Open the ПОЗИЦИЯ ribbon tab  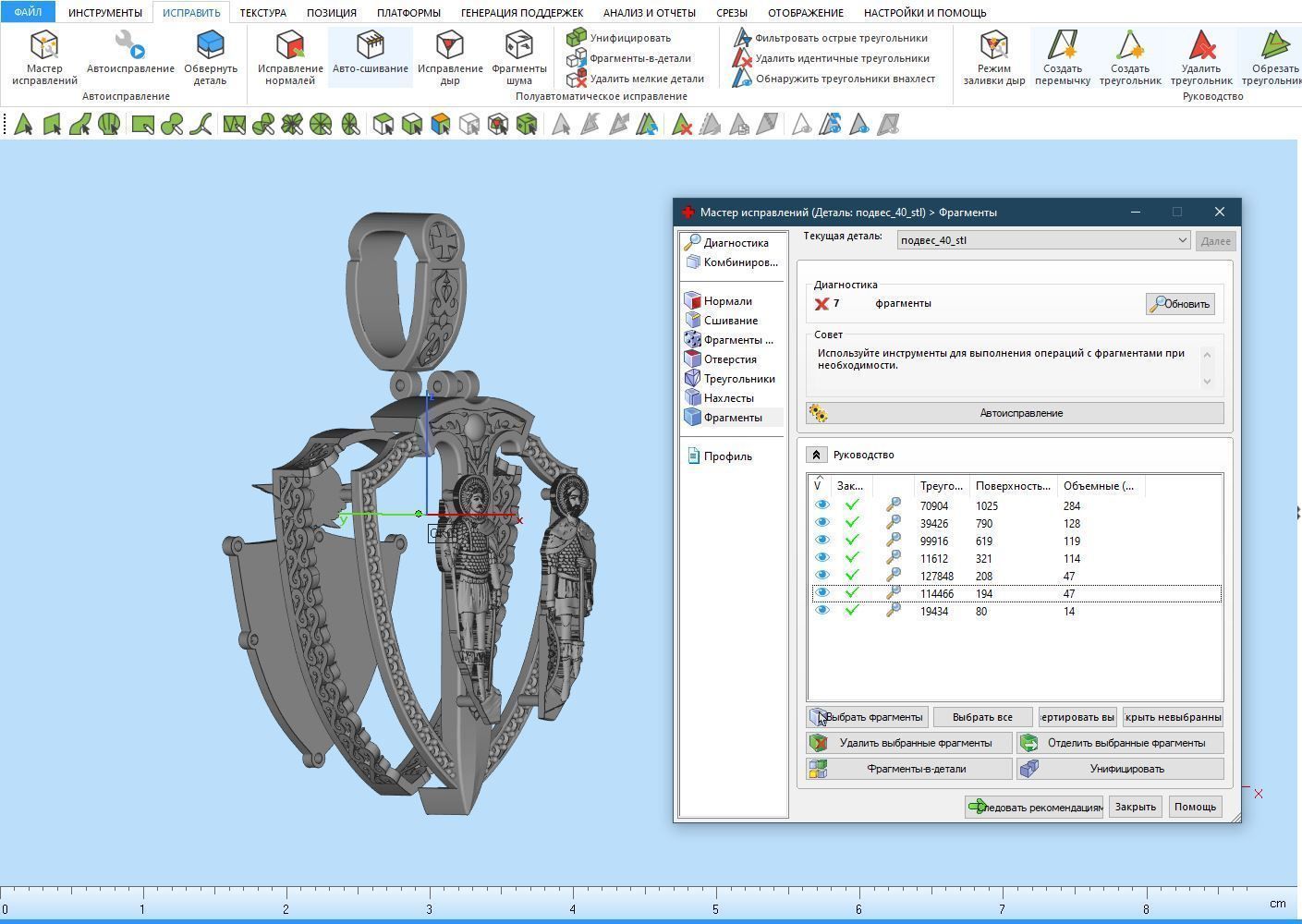tap(332, 13)
